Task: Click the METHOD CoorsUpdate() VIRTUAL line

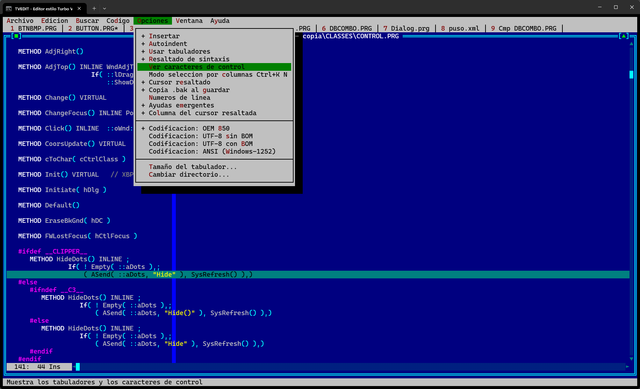Action: (72, 144)
